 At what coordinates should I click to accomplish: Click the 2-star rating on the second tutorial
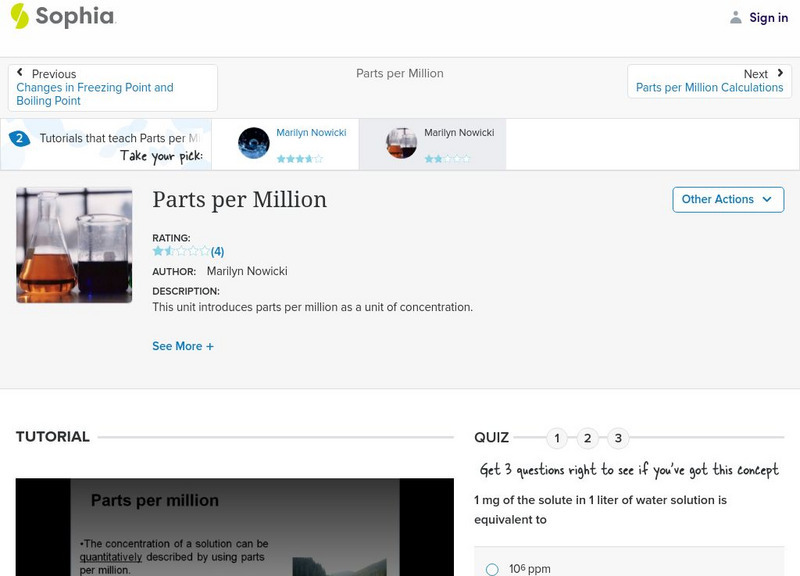click(x=450, y=156)
